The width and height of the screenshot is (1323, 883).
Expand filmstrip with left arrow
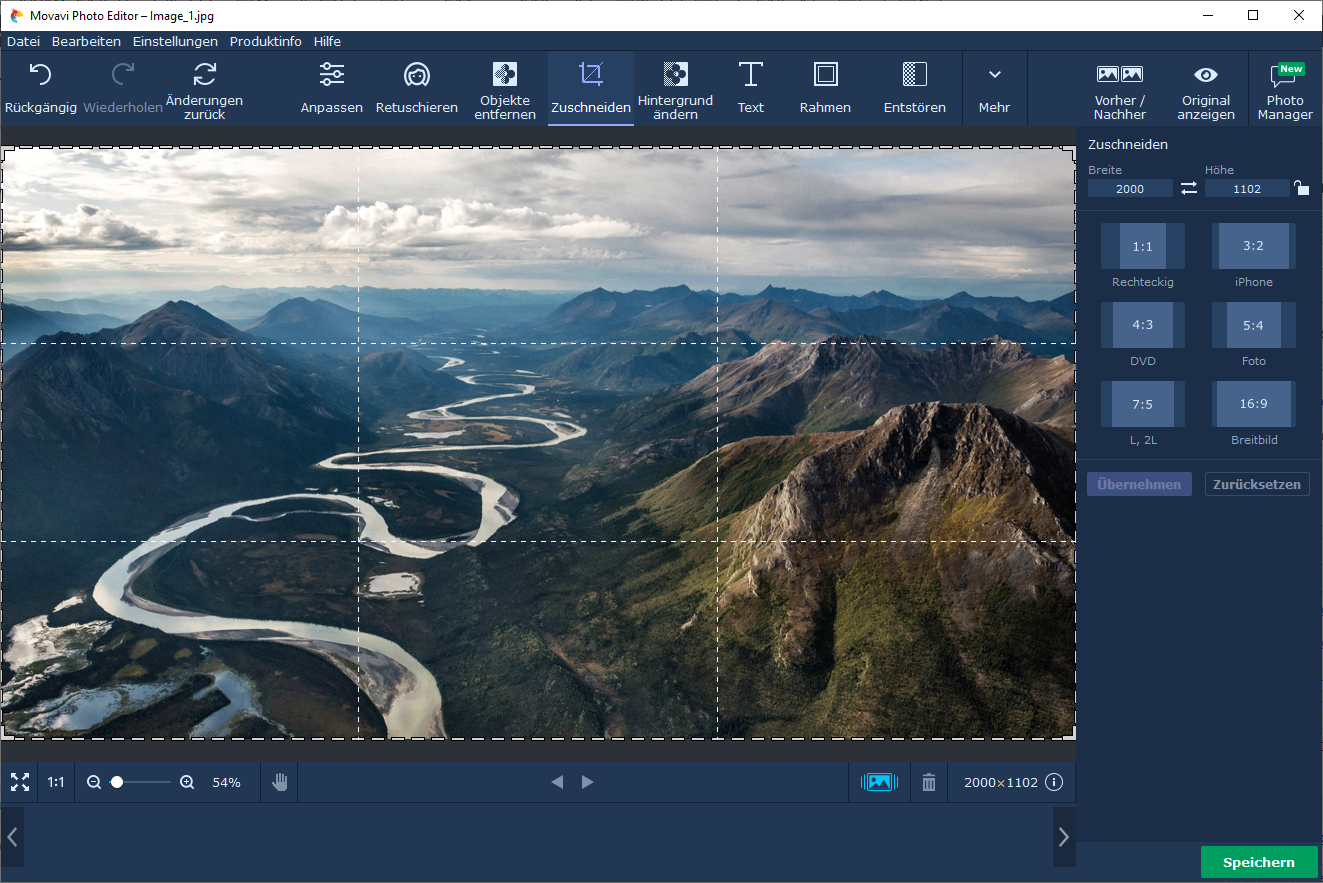coord(12,837)
